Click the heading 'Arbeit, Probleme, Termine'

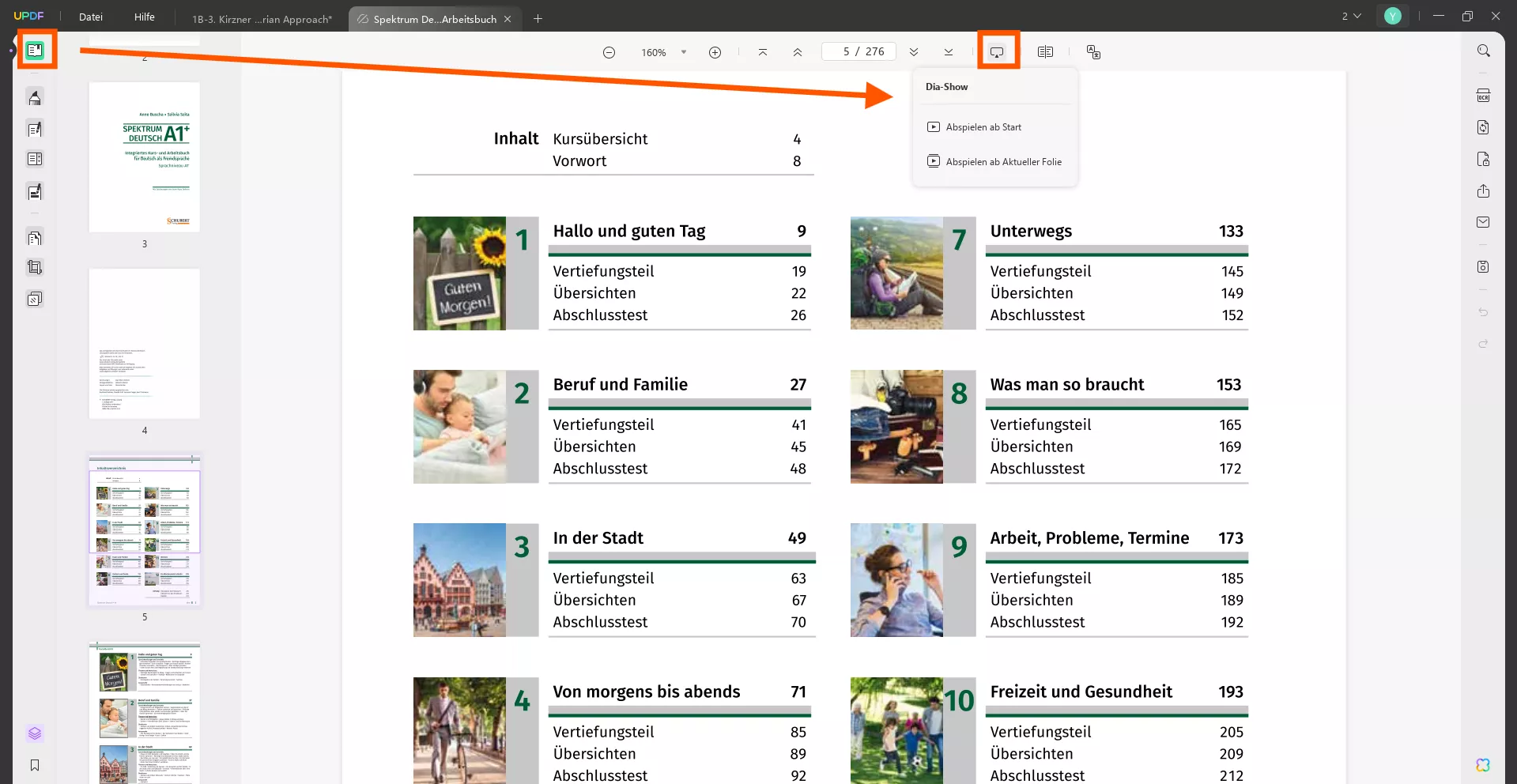pyautogui.click(x=1089, y=538)
